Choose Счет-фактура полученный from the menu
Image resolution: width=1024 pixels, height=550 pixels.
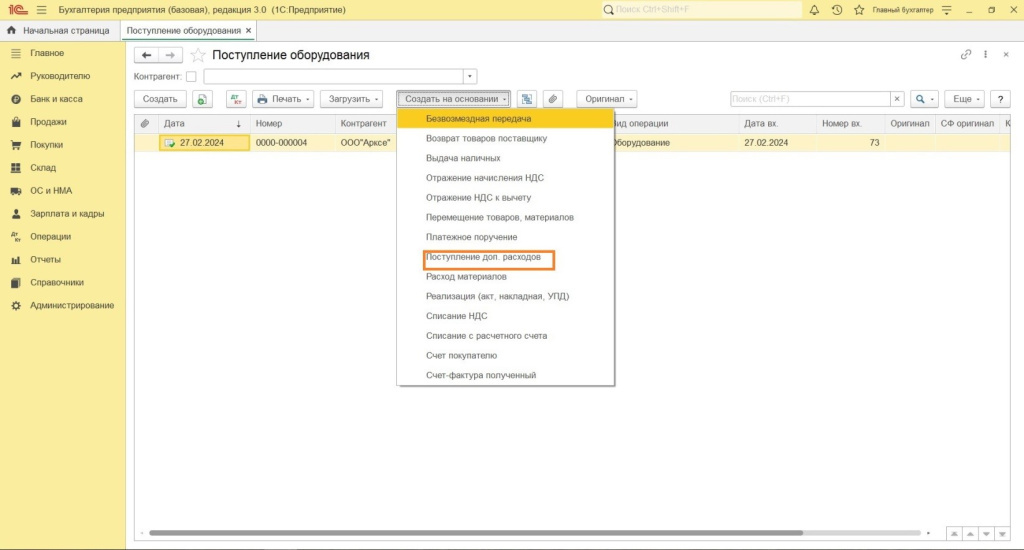481,375
